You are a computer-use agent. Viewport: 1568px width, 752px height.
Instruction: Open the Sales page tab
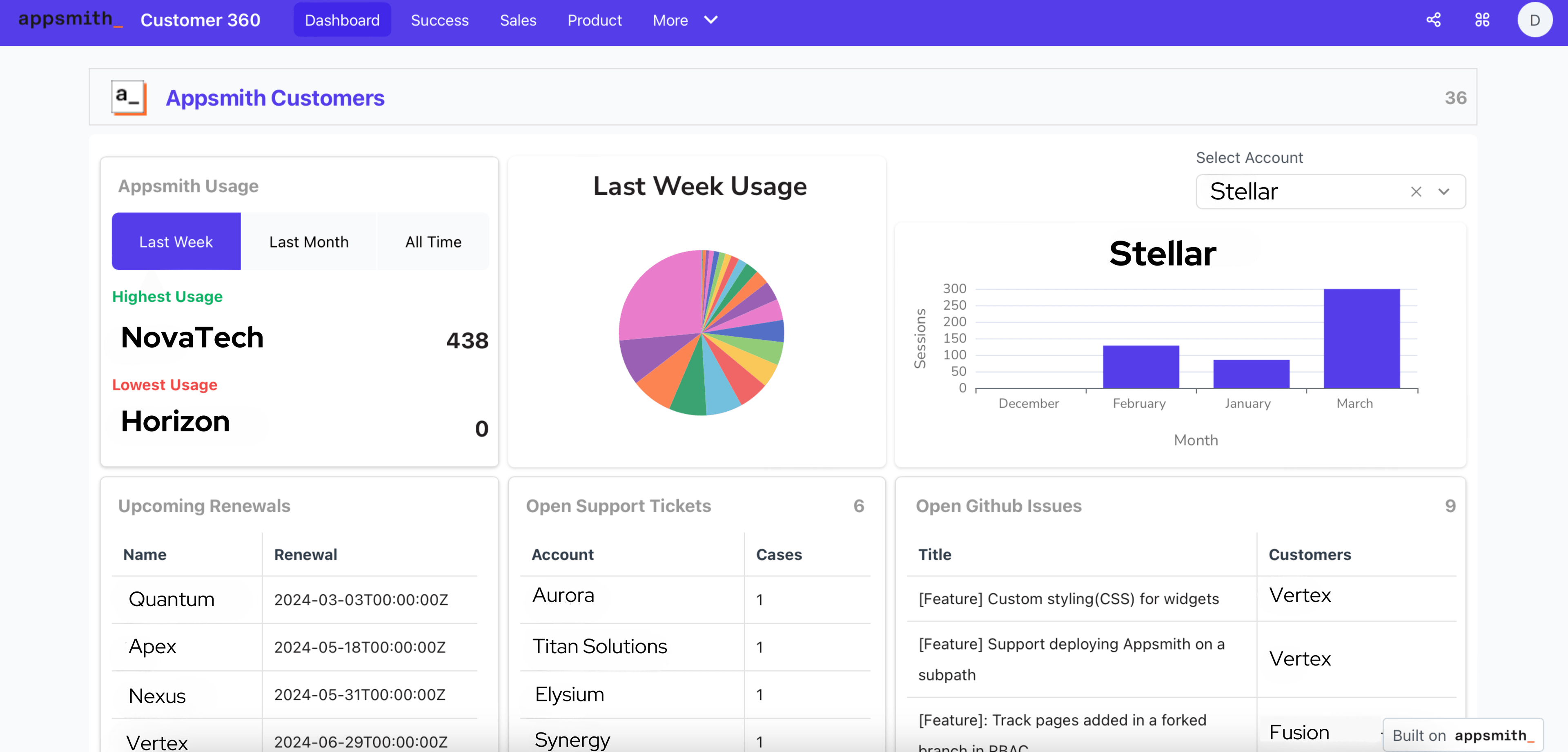coord(518,20)
